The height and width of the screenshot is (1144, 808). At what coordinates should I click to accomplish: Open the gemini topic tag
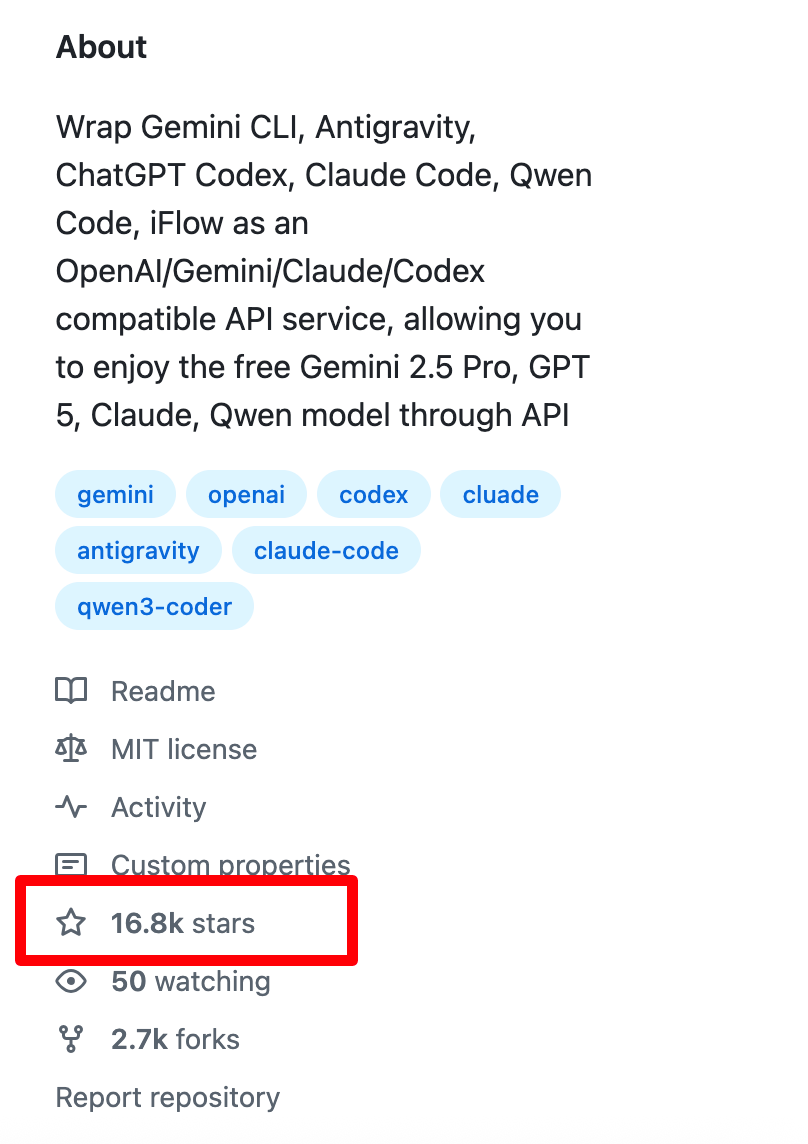116,495
